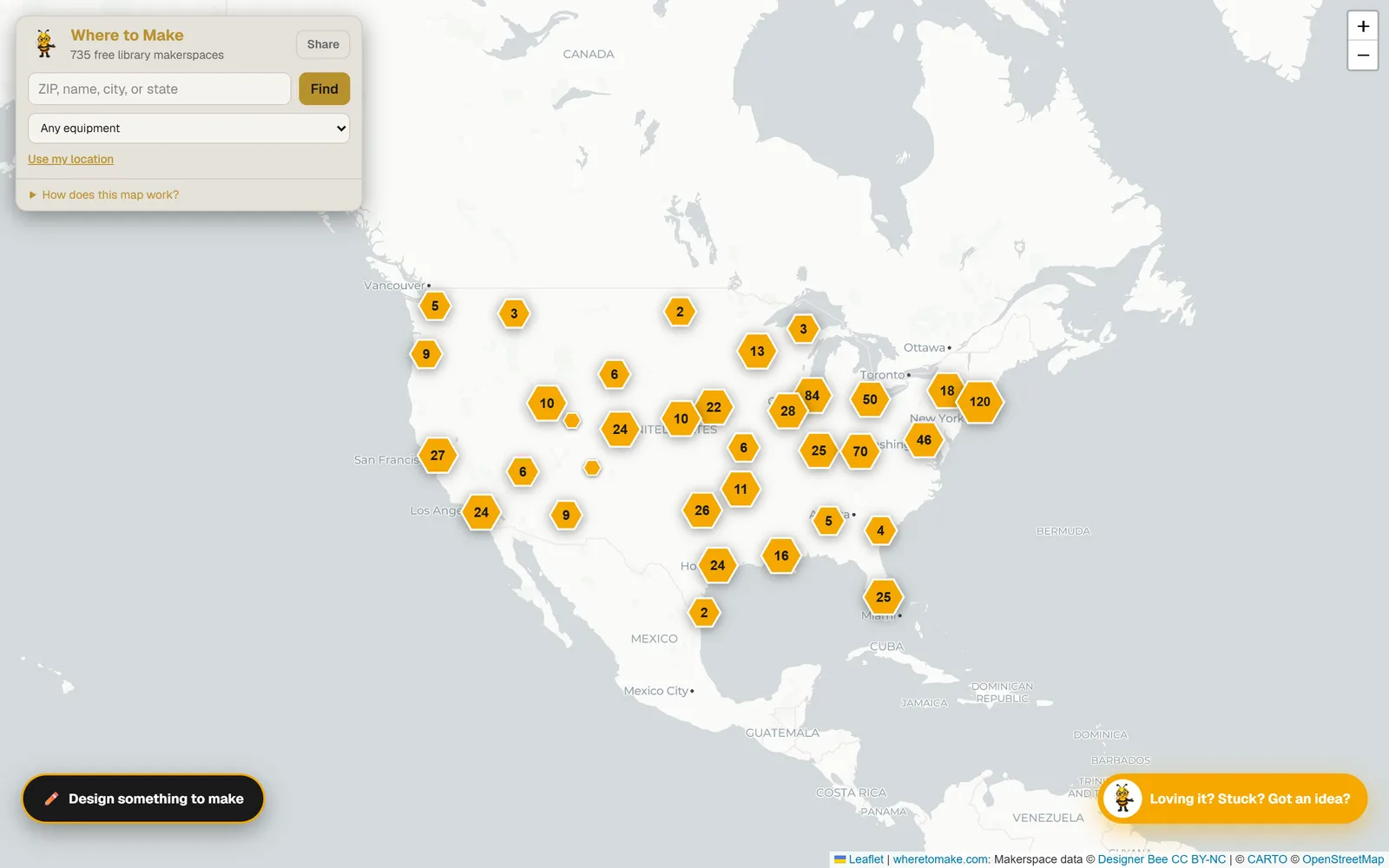
Task: Click the single unnumbered marker beside the 10 cluster
Action: [x=571, y=421]
